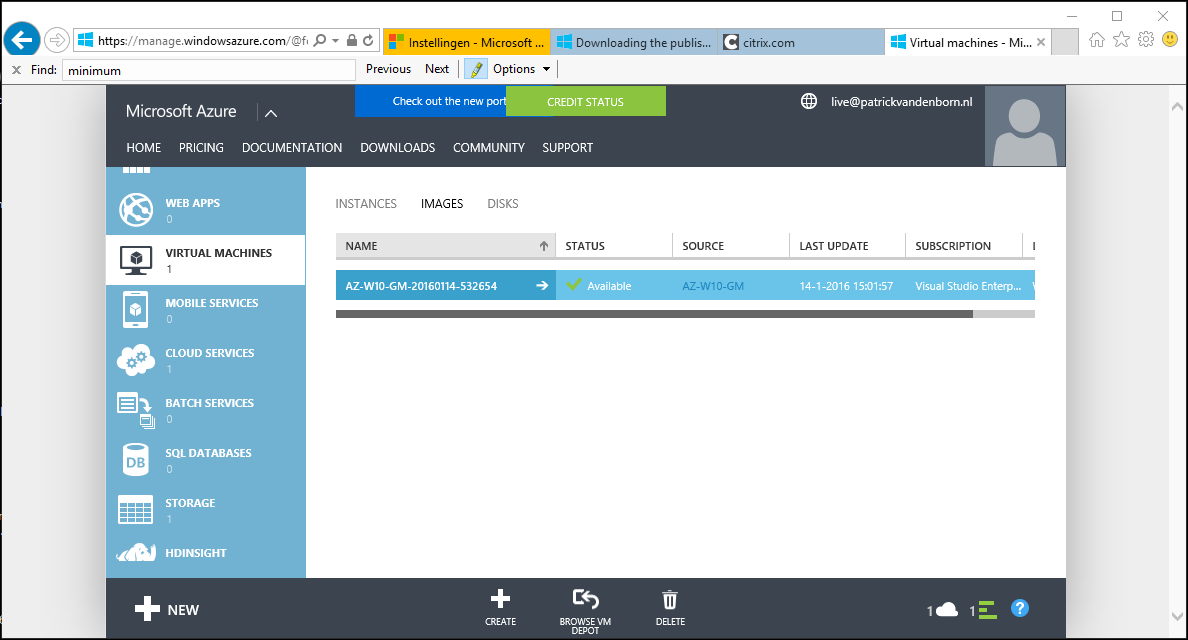Open the browser Home icon
The width and height of the screenshot is (1188, 640).
[x=1097, y=40]
